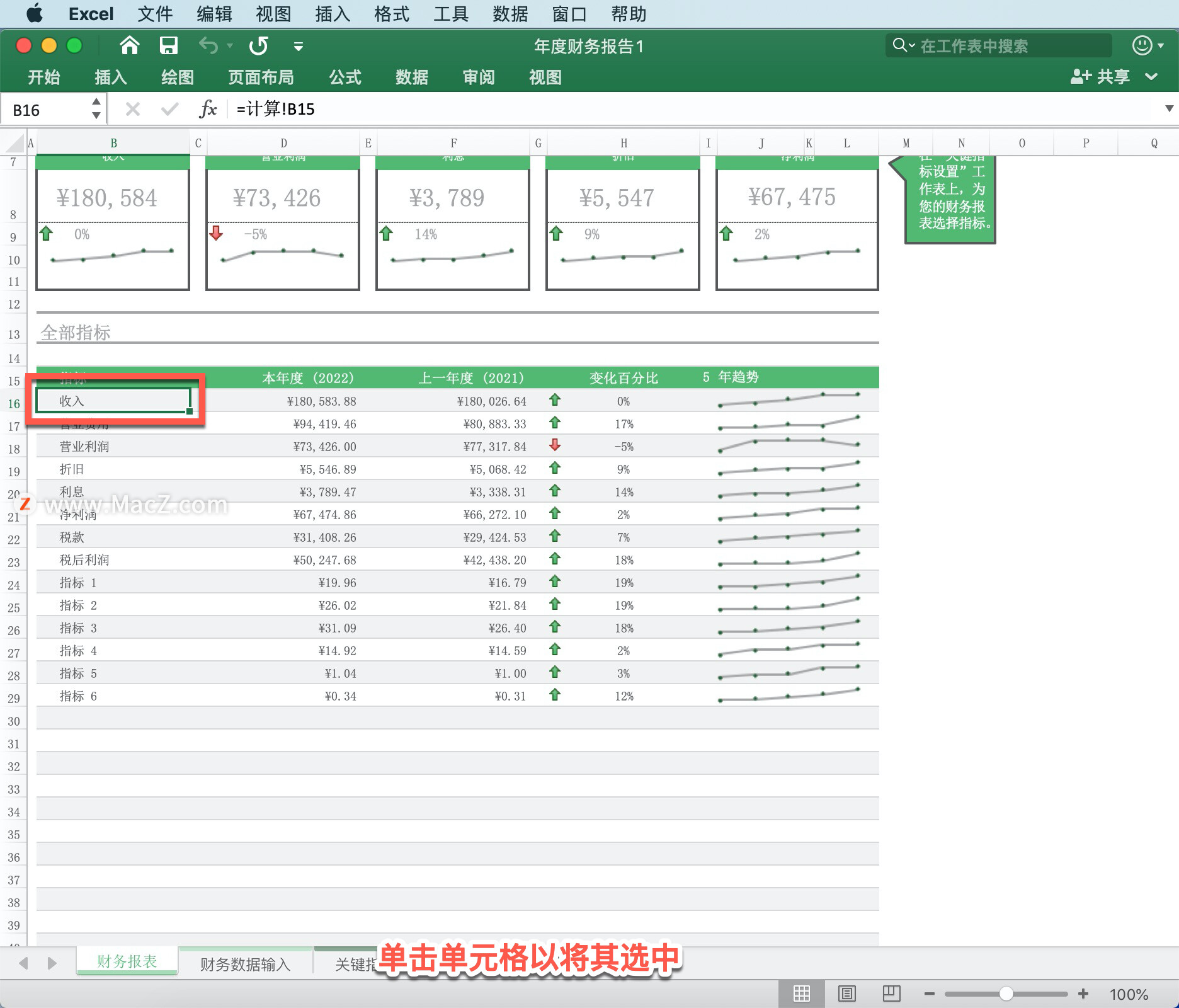Screen dimensions: 1179x1008
Task: Select the column F header
Action: tap(453, 143)
